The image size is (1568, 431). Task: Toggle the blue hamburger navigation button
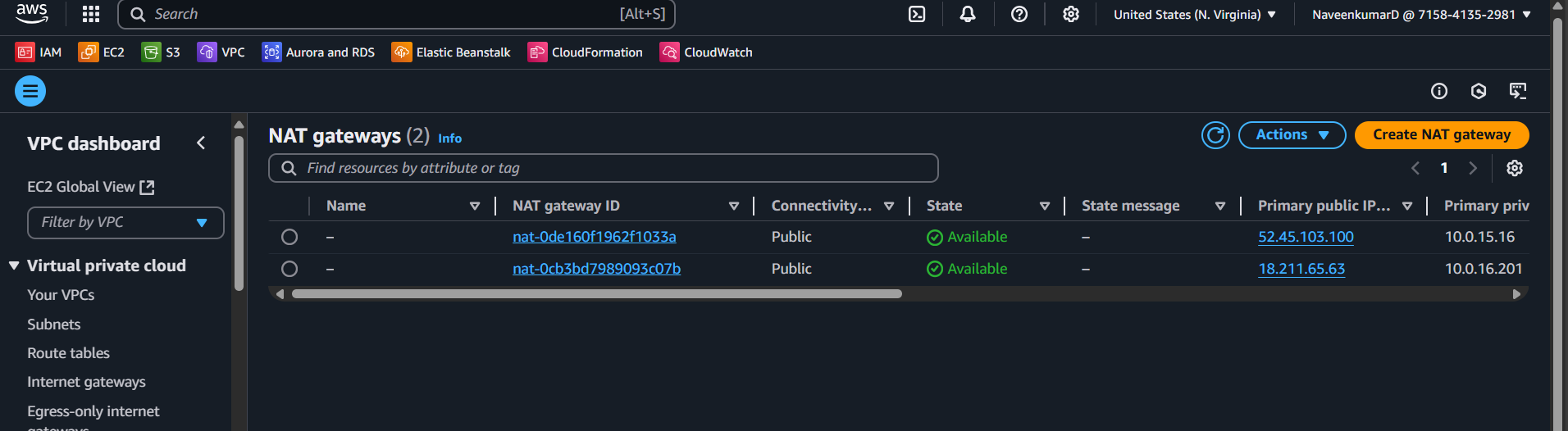click(x=30, y=91)
